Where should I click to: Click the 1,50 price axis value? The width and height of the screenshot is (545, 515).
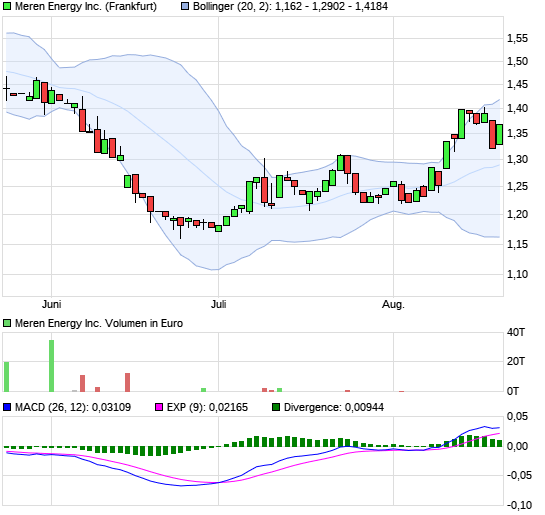coord(517,62)
